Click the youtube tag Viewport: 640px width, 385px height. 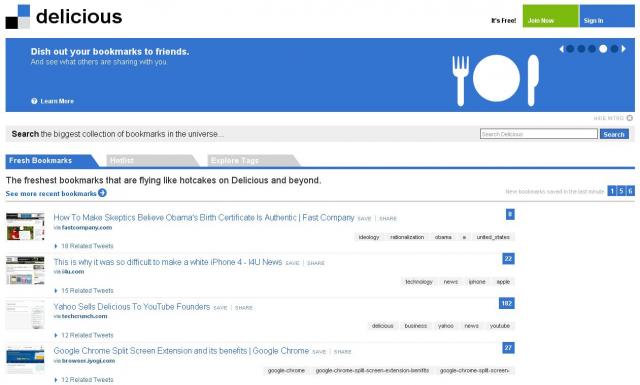coord(500,326)
